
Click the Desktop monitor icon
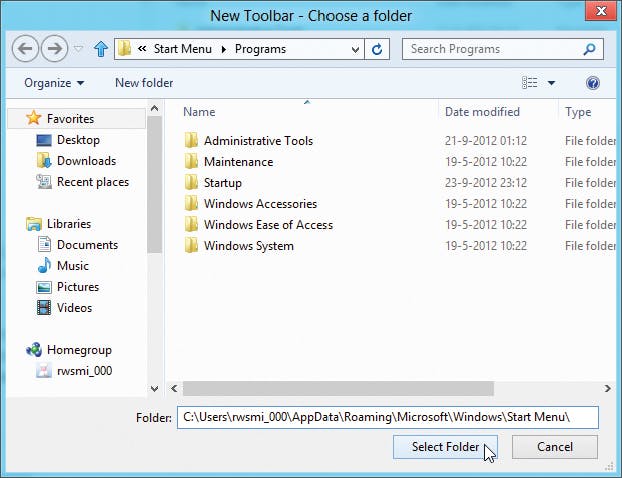44,140
